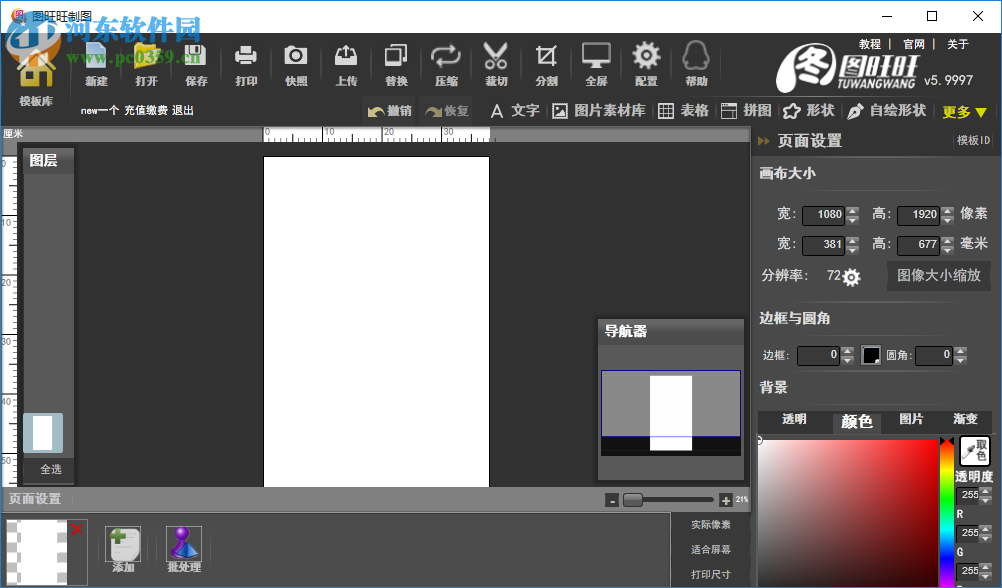Viewport: 1002px width, 588px height.
Task: Open the 关于 about link
Action: click(958, 44)
